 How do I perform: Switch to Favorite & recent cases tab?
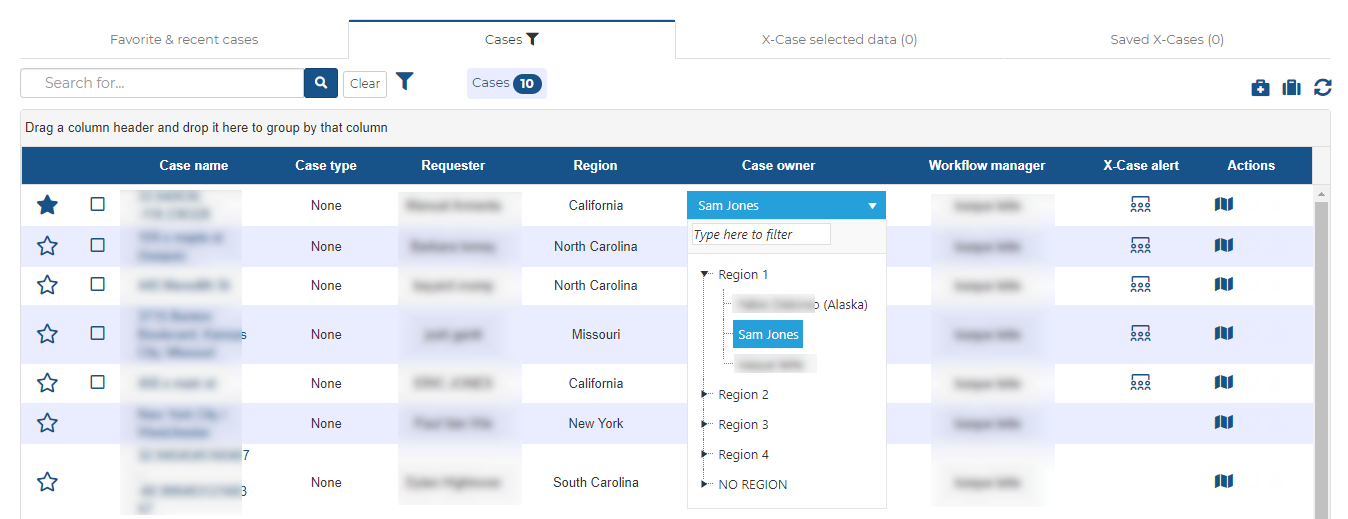(184, 40)
